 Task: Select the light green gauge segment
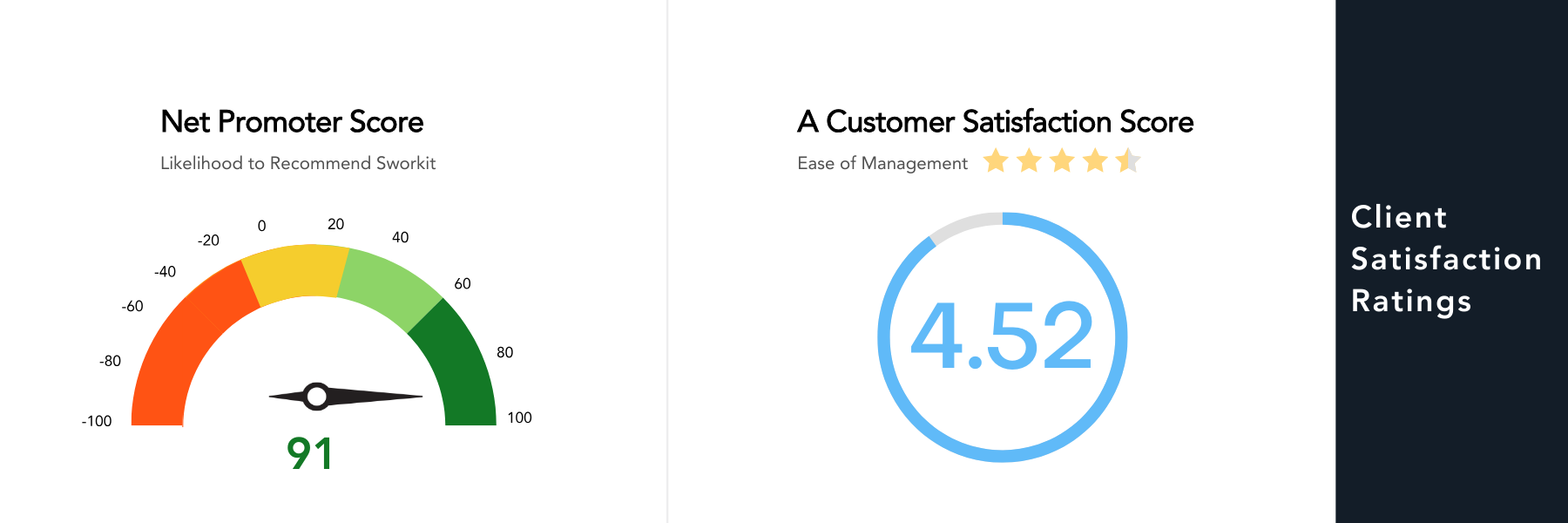[390, 288]
